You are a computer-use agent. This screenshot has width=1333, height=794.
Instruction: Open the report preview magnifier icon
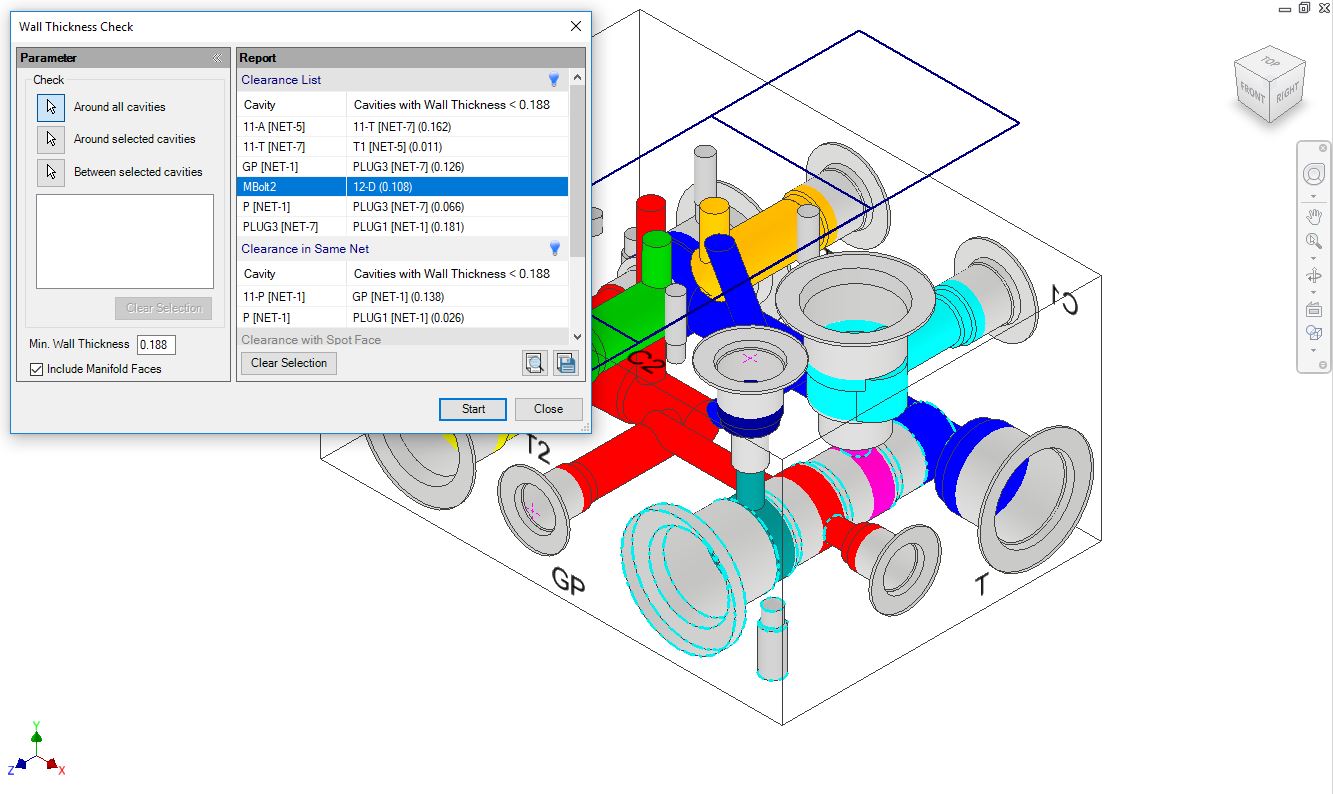point(535,363)
